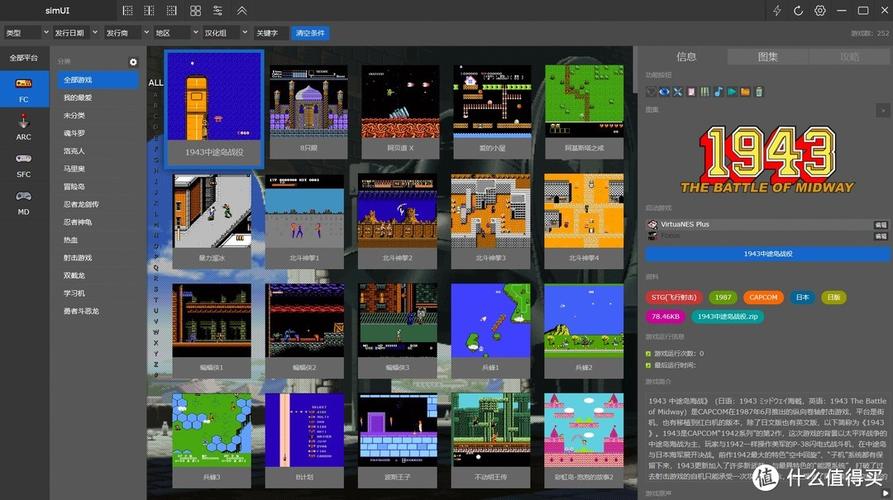The height and width of the screenshot is (500, 893).
Task: Click the 清空条件 button
Action: 310,33
